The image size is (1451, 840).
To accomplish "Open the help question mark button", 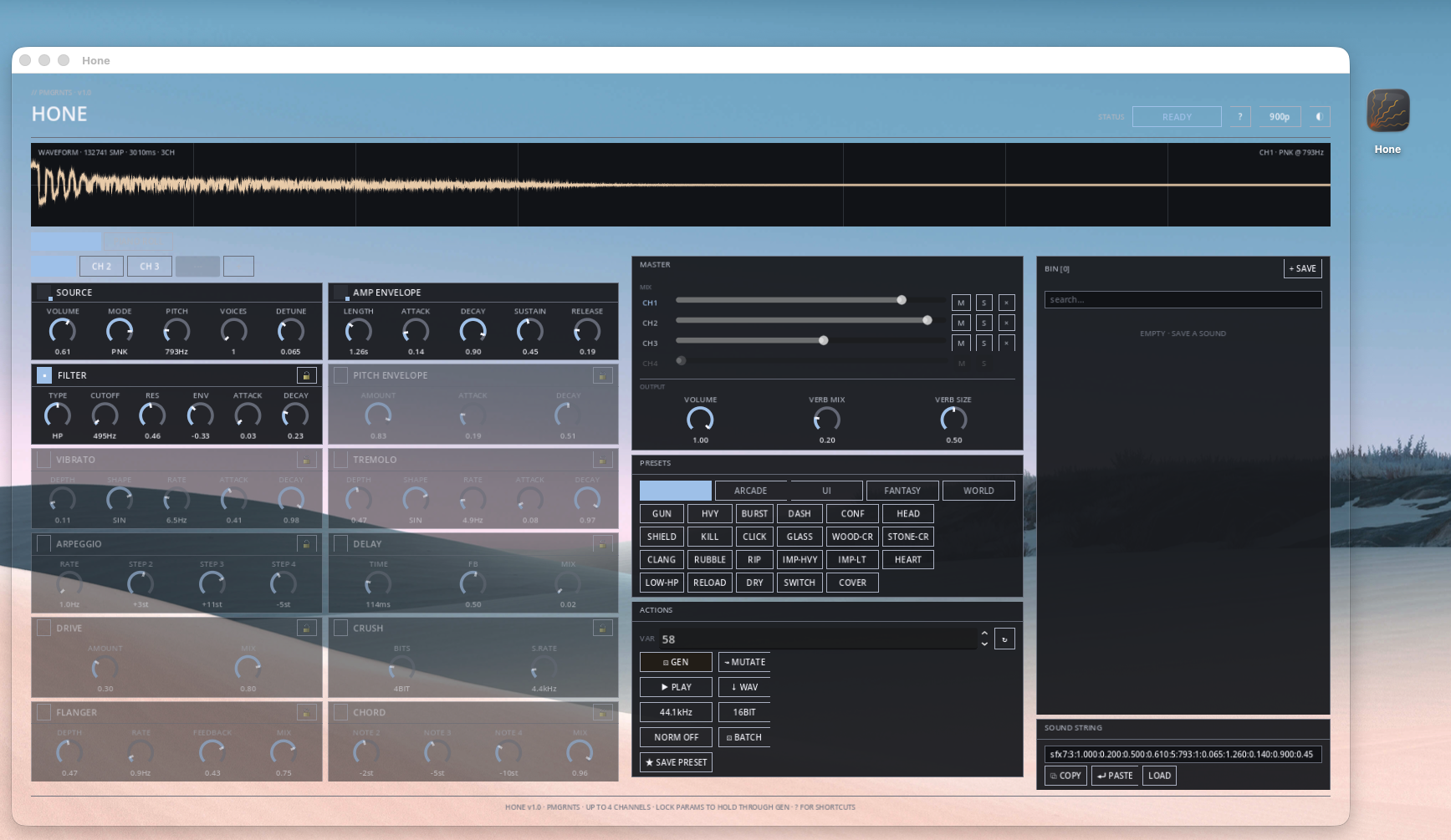I will click(x=1239, y=117).
